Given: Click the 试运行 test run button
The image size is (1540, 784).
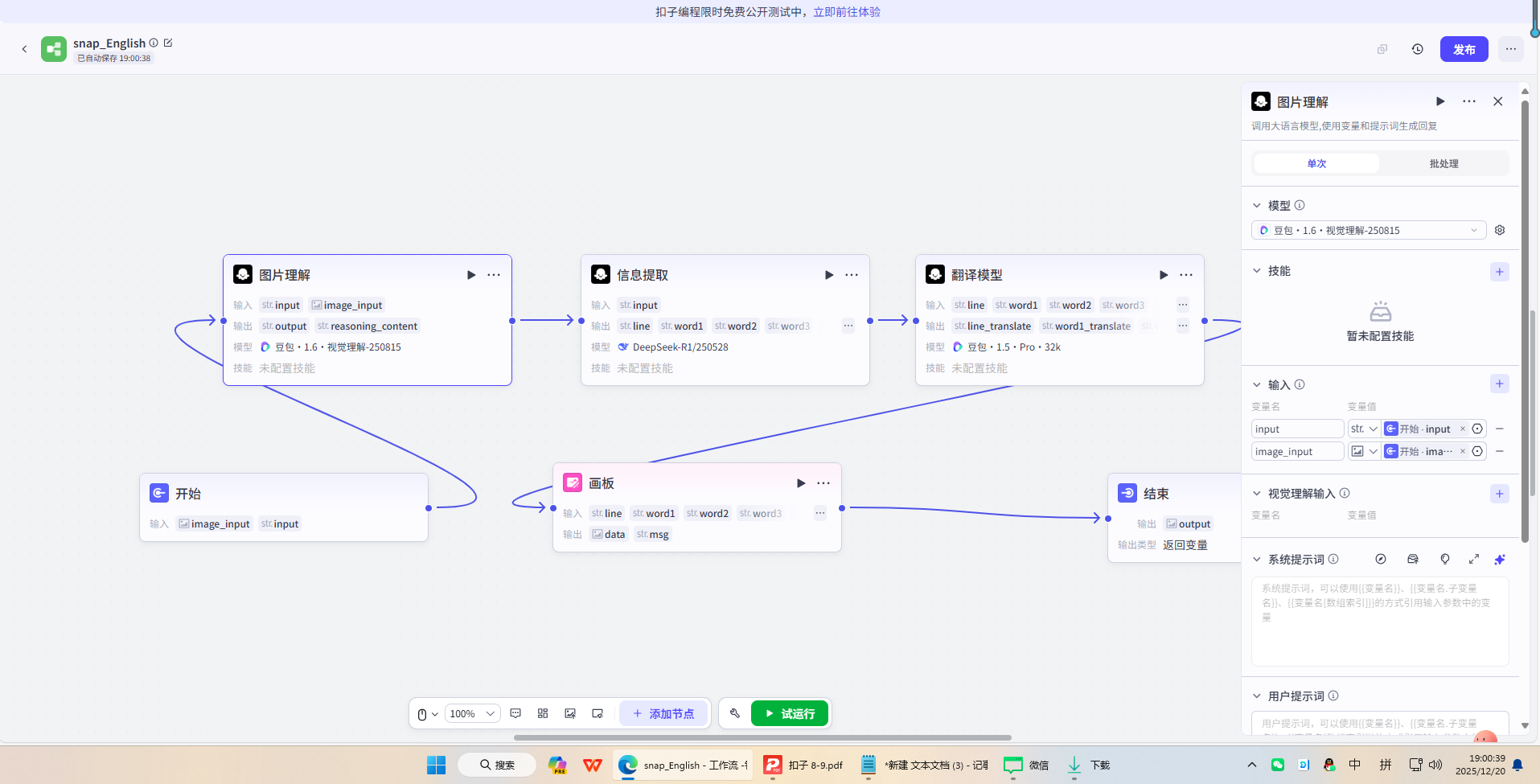Looking at the screenshot, I should coord(790,713).
